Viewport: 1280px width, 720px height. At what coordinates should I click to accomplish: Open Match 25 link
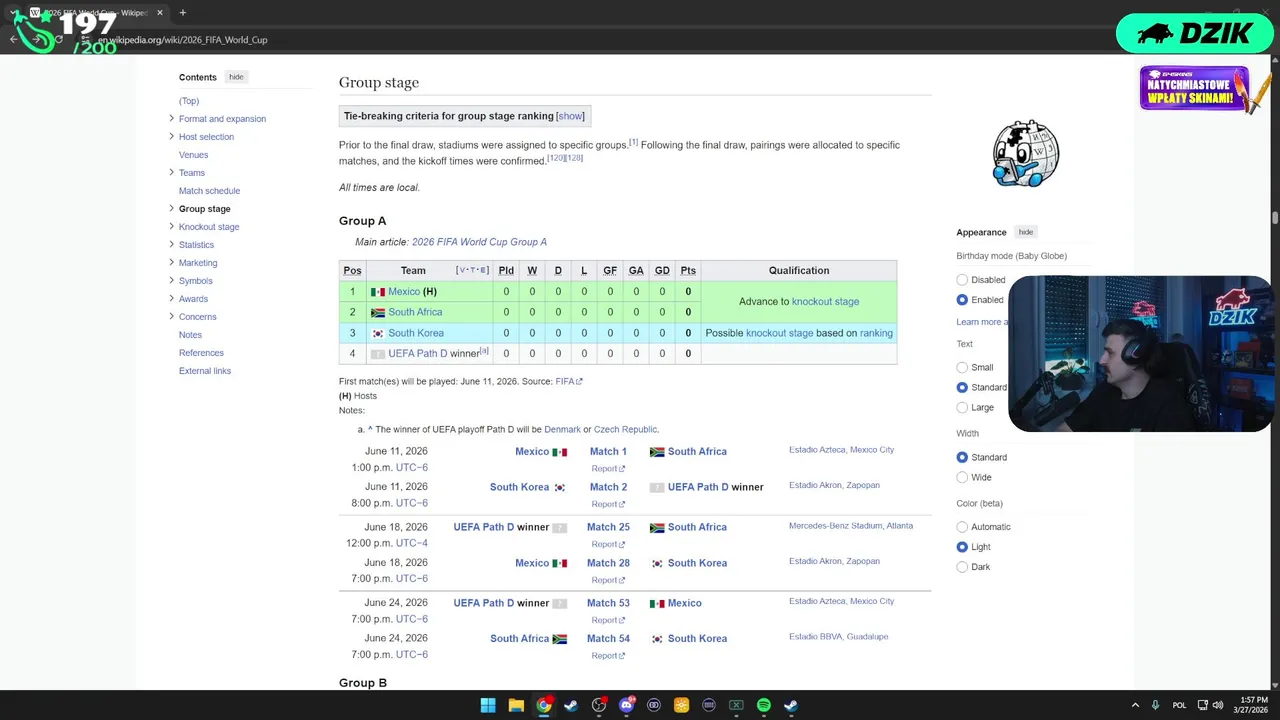[608, 527]
